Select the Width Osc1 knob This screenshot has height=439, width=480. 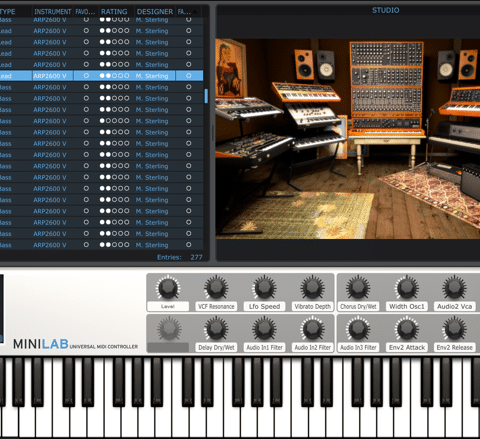pyautogui.click(x=407, y=288)
